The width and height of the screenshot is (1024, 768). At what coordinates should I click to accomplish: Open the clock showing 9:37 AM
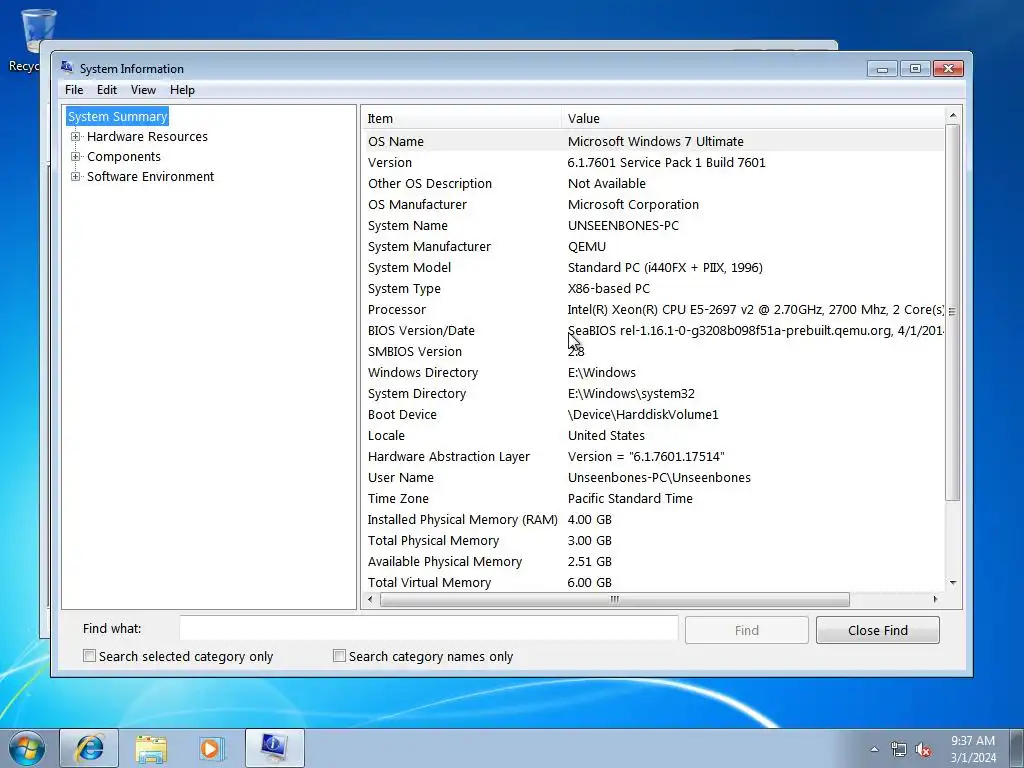coord(973,749)
